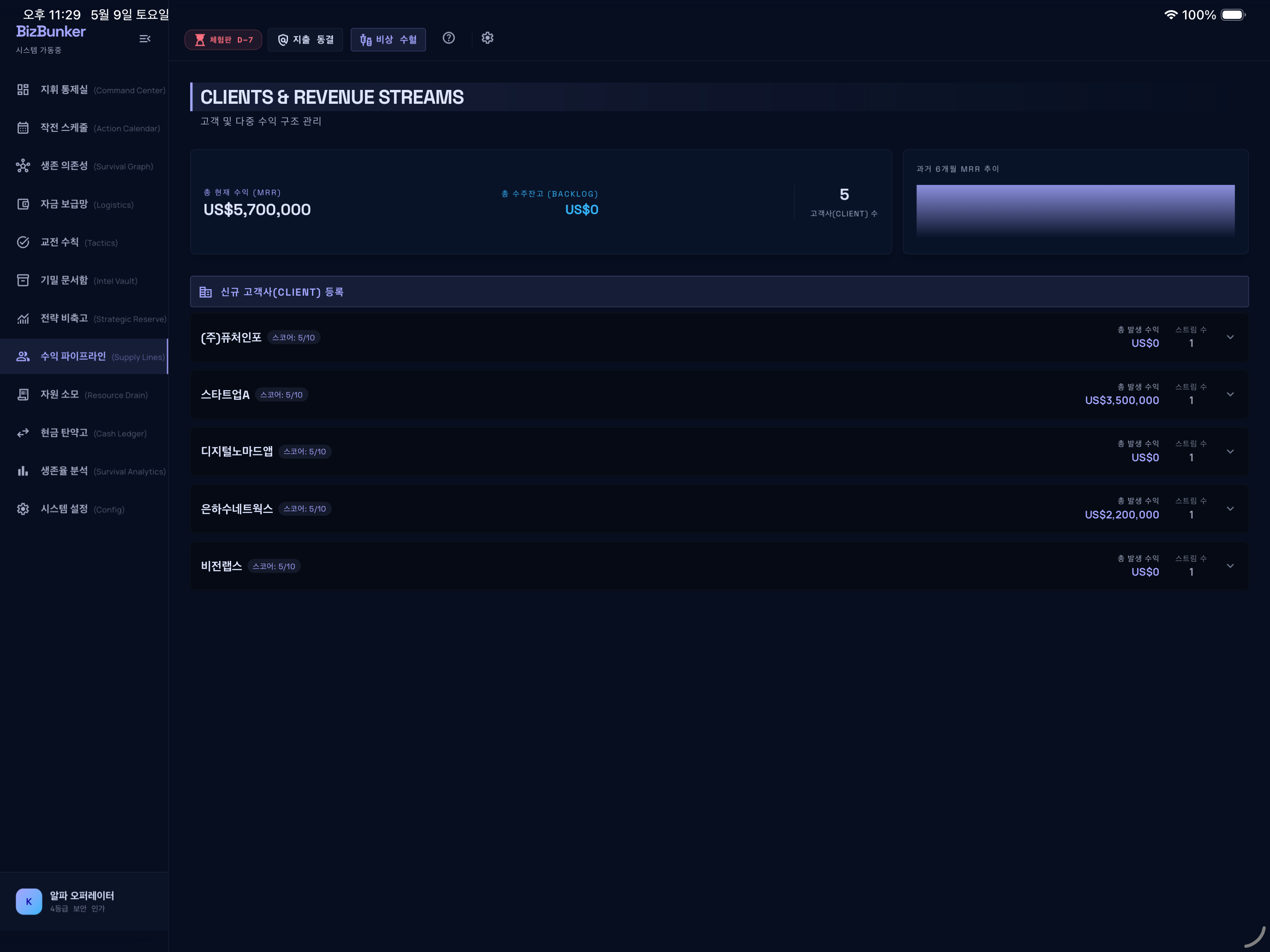This screenshot has height=952, width=1270.
Task: Click US$3,500,000 revenue for 스타트업A
Action: click(1122, 400)
